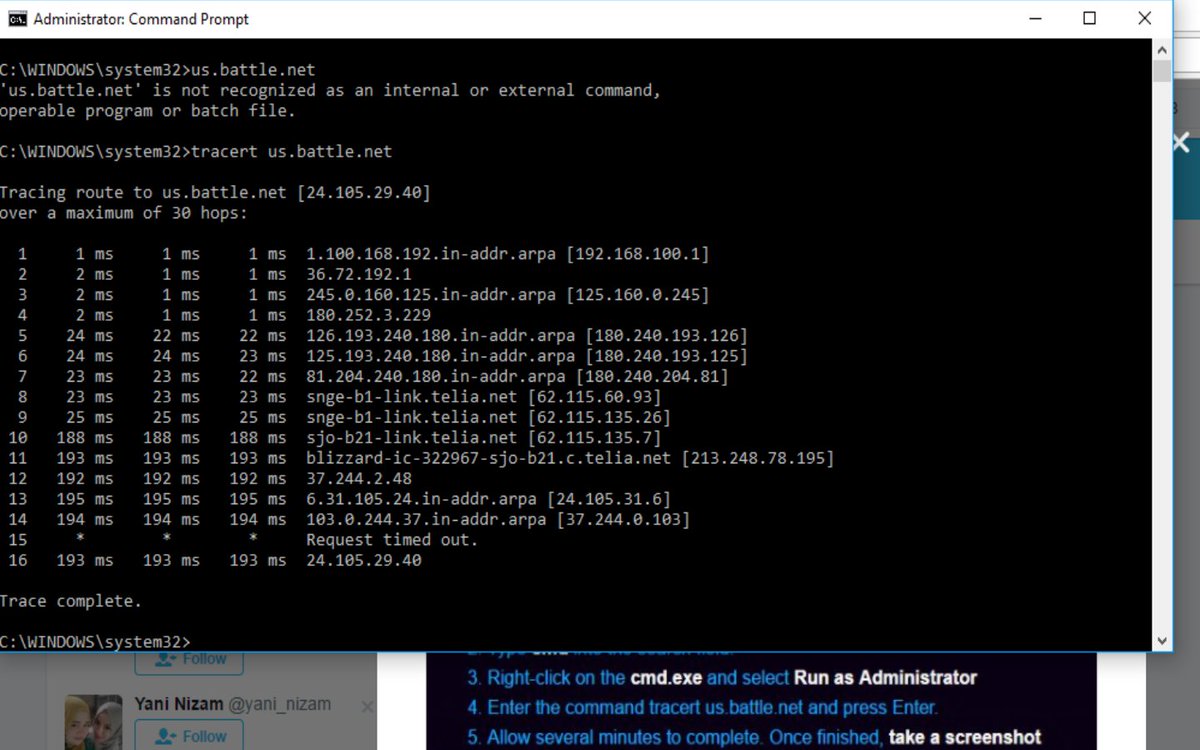Click hop 11 'blizzard-ic-322967-sjo-b21.c.telia.net'
Screen dimensions: 1200x750
(x=489, y=458)
